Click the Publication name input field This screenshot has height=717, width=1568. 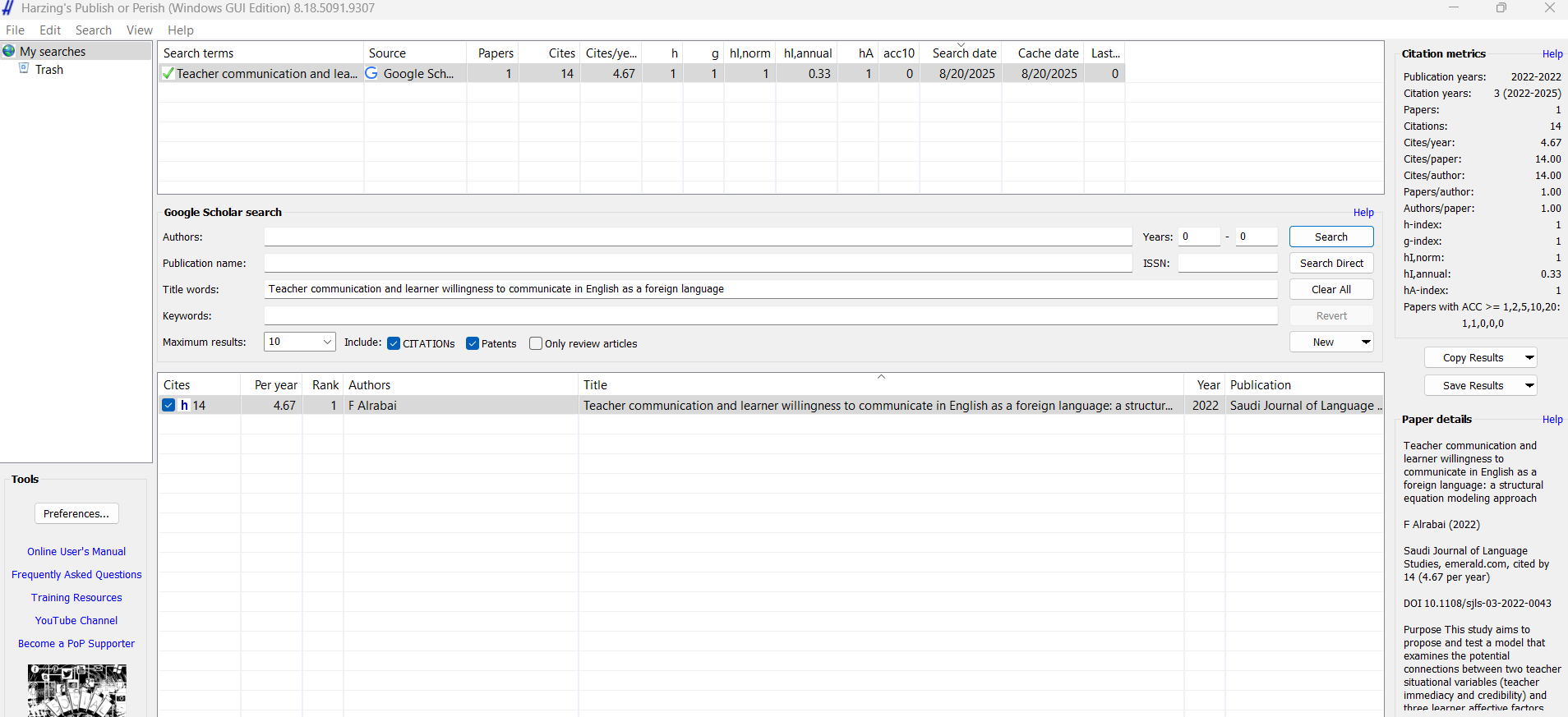tap(698, 263)
